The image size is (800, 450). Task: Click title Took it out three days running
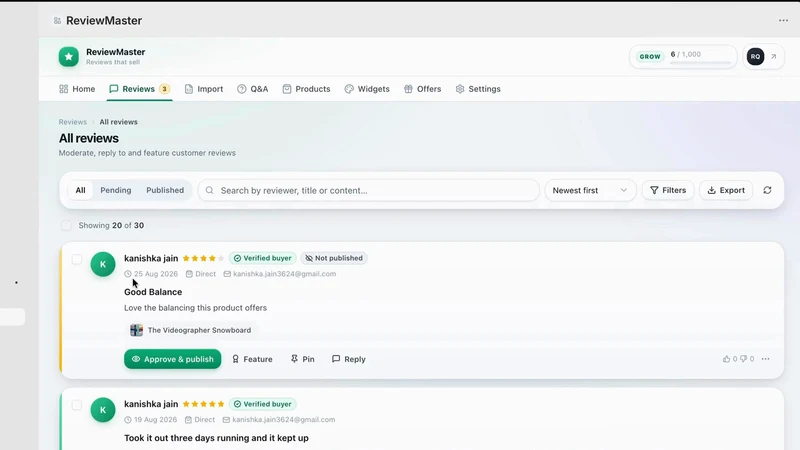tap(216, 438)
